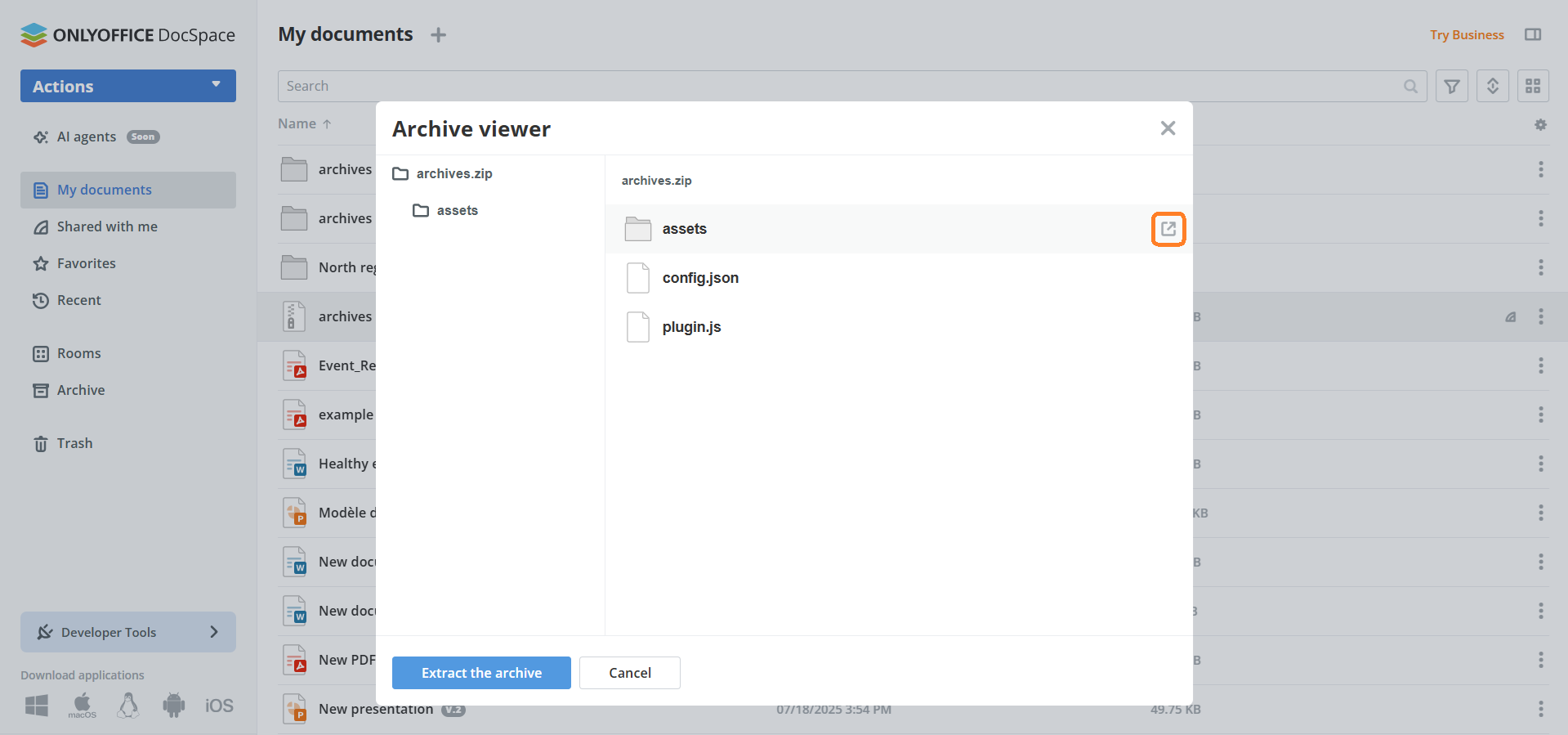
Task: Select assets subfolder in the tree panel
Action: tap(445, 210)
